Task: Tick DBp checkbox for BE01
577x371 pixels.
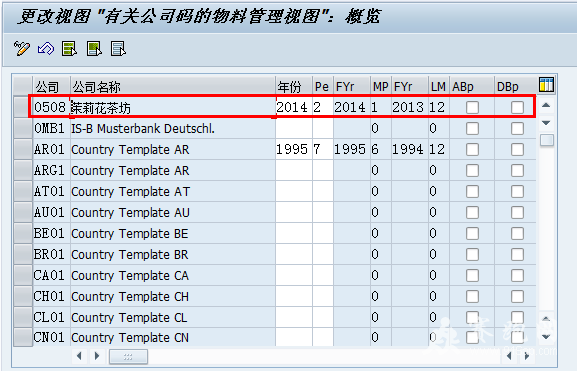Action: 517,233
